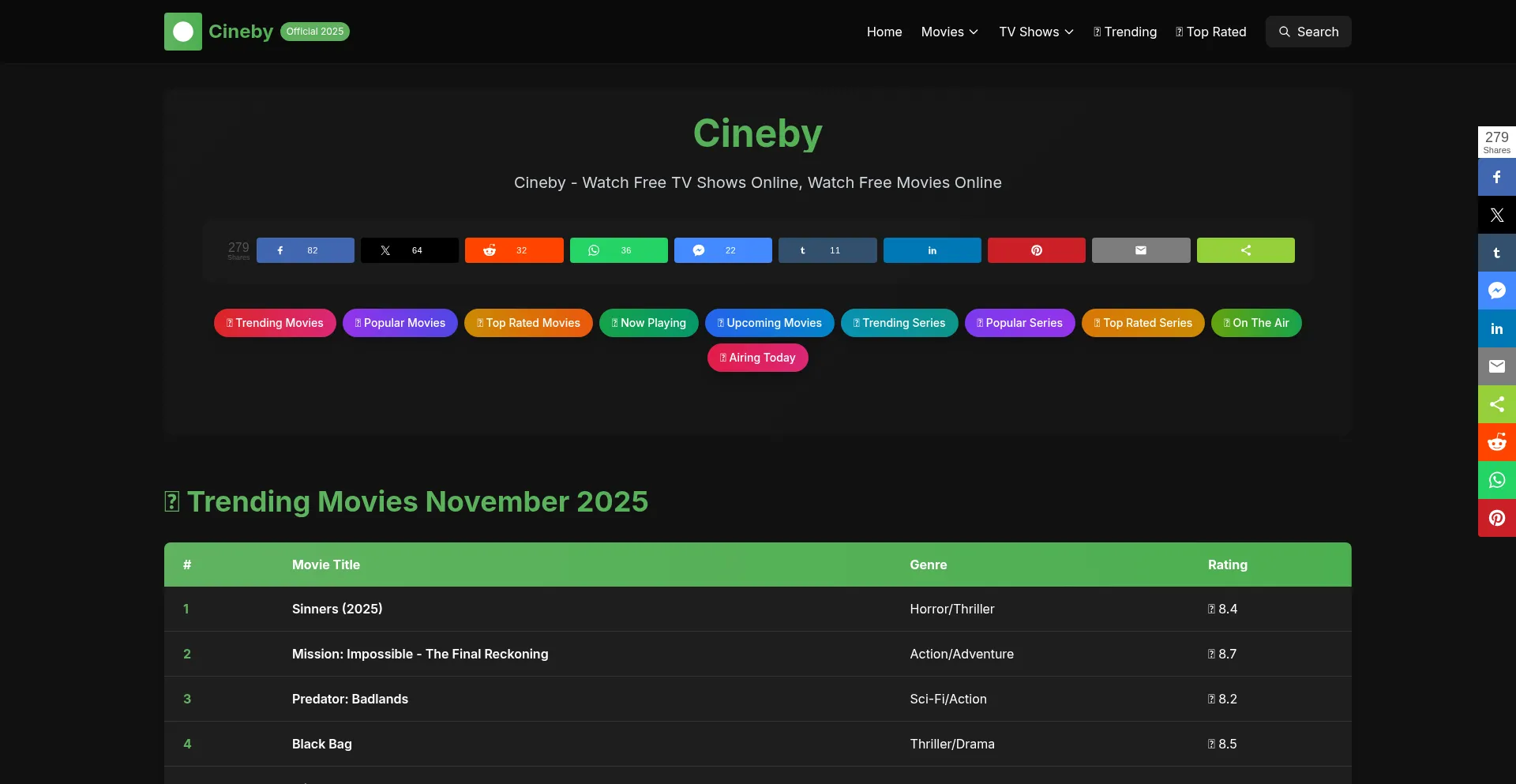Click the Movie Title column header
1516x784 pixels.
pyautogui.click(x=326, y=565)
